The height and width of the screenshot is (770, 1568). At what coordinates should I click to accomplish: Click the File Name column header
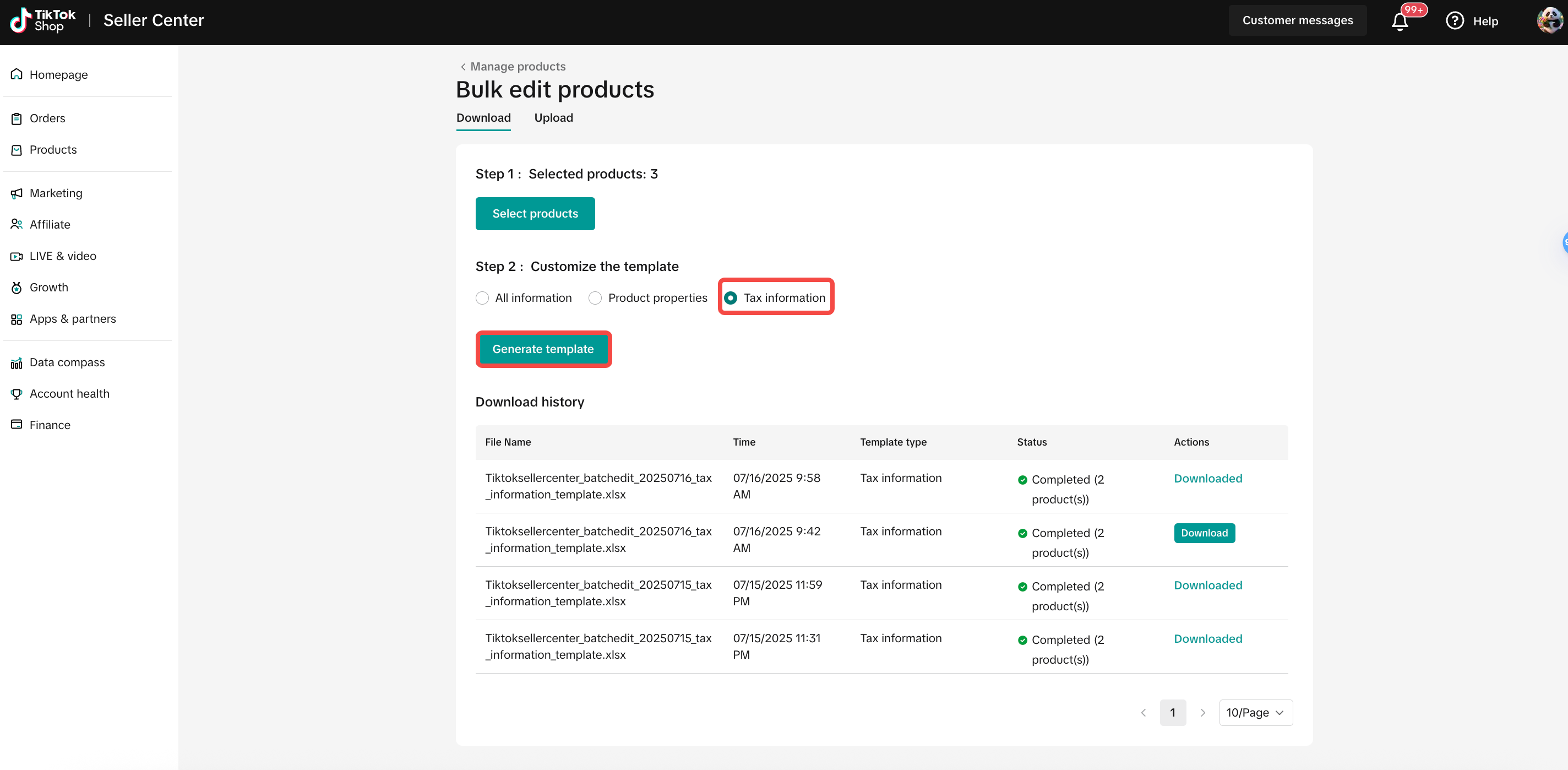(508, 442)
